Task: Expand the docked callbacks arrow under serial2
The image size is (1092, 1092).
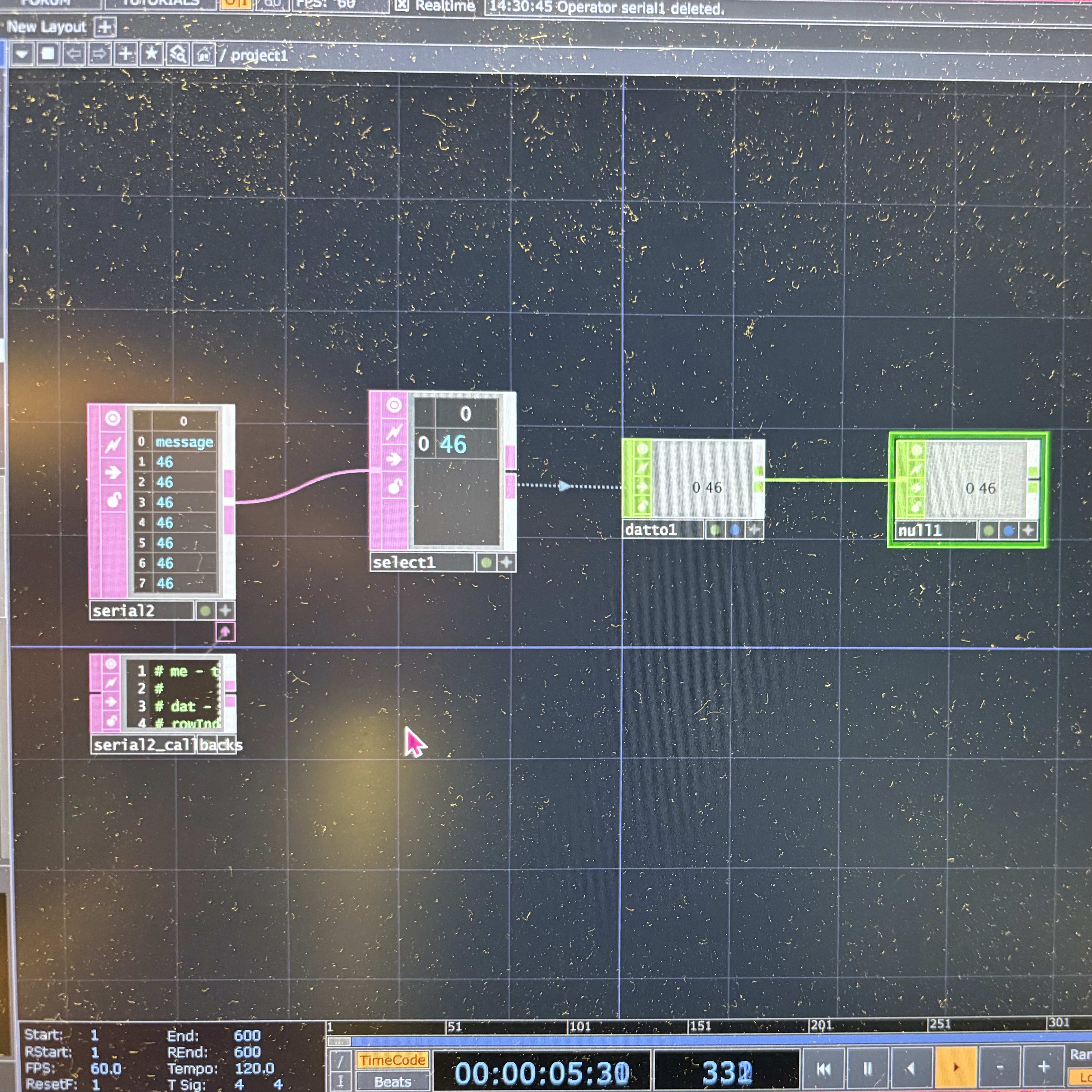Action: coord(225,632)
